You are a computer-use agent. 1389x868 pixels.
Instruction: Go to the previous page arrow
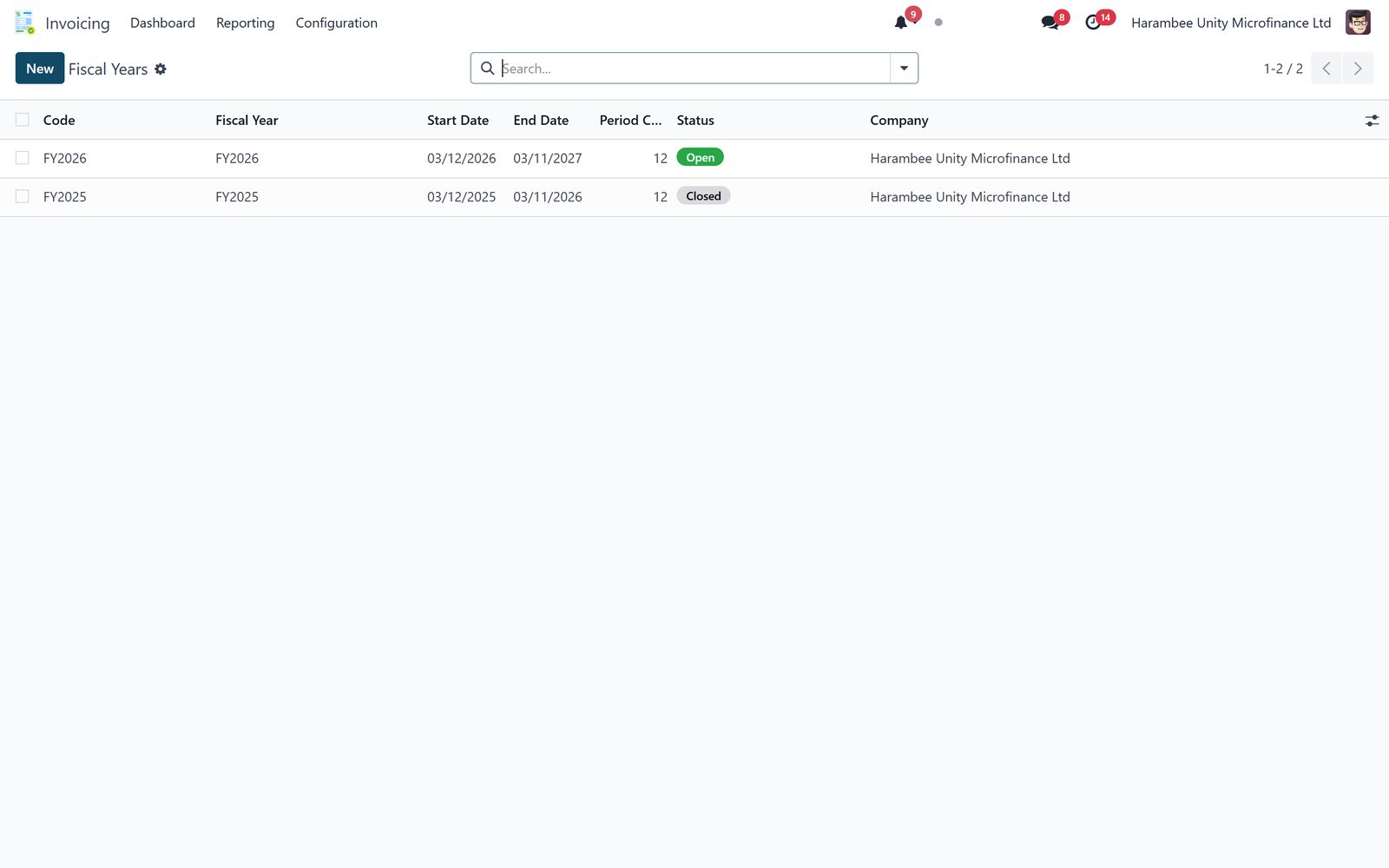[1326, 69]
